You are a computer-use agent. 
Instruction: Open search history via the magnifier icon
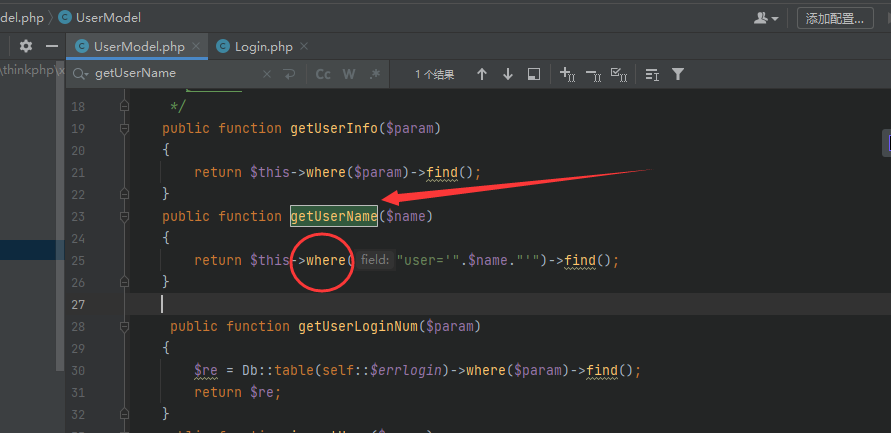81,74
